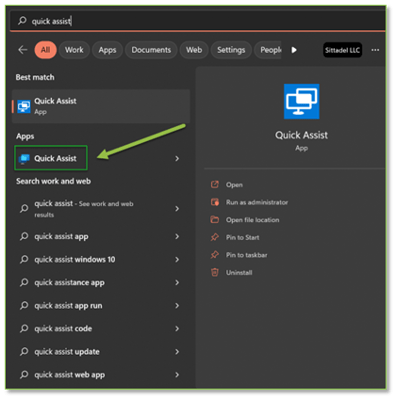Expand chevron for 'quick assist code'
The height and width of the screenshot is (399, 396).
[x=177, y=328]
